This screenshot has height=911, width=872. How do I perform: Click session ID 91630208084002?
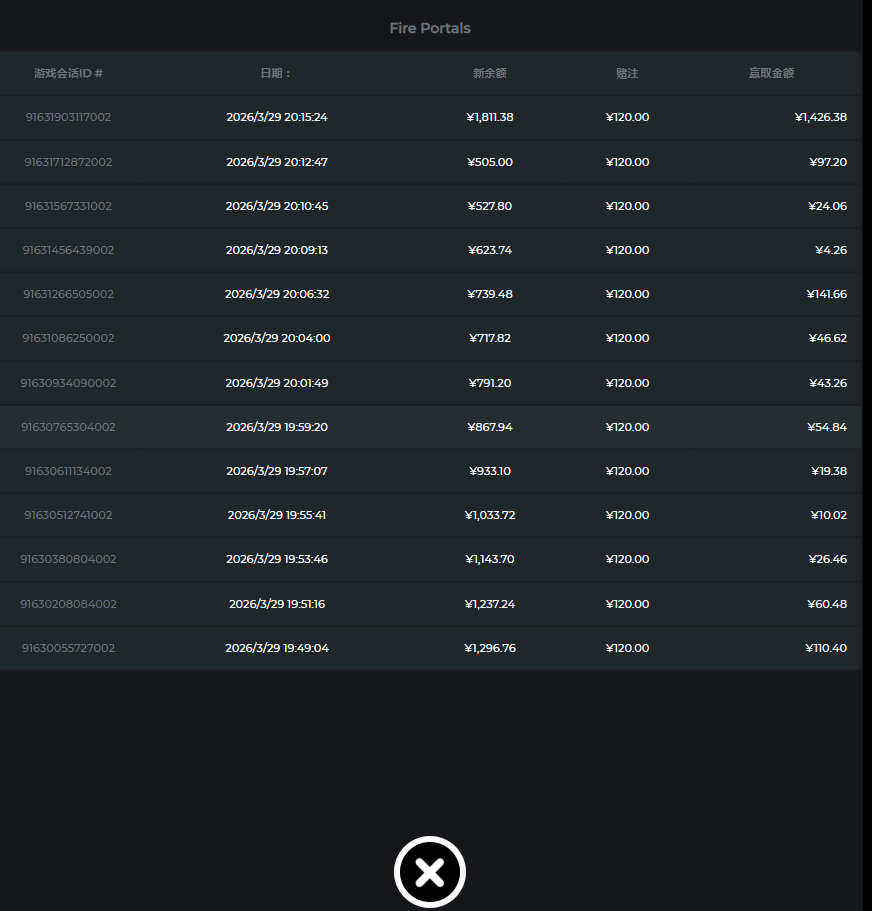(x=68, y=604)
